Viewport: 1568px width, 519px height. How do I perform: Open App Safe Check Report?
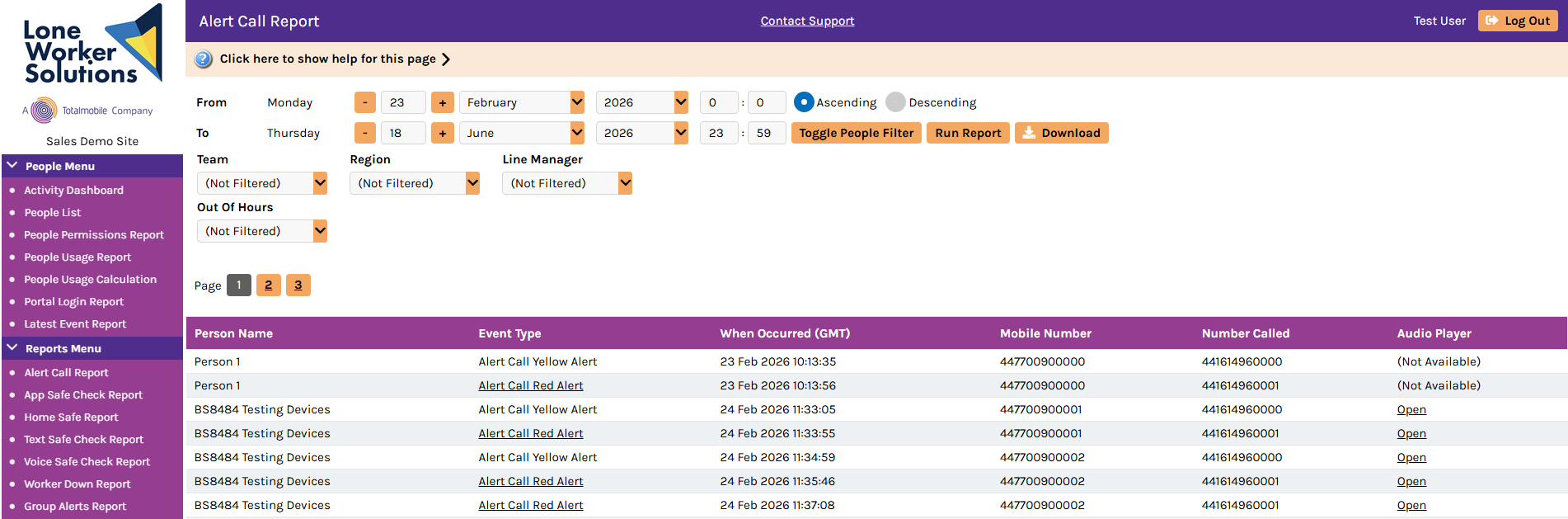tap(83, 394)
